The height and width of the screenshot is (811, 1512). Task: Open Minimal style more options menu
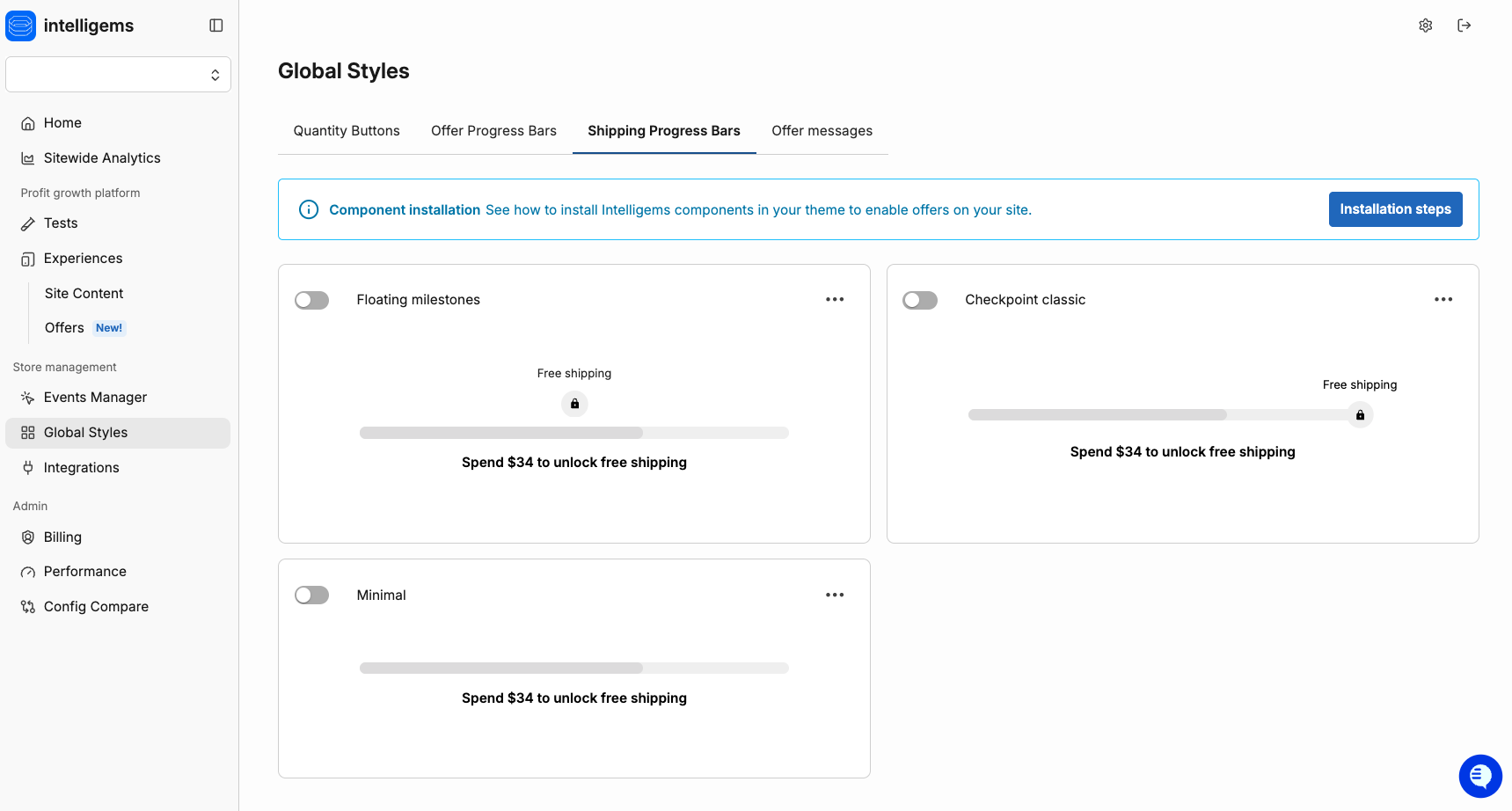point(835,595)
